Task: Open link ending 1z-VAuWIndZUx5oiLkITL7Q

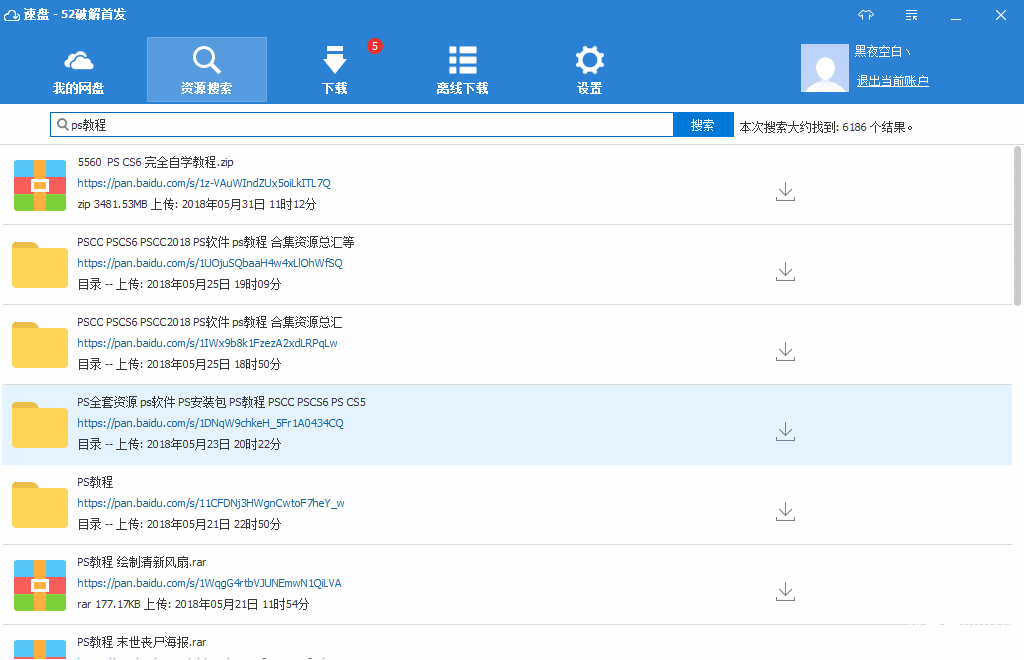Action: pos(204,183)
